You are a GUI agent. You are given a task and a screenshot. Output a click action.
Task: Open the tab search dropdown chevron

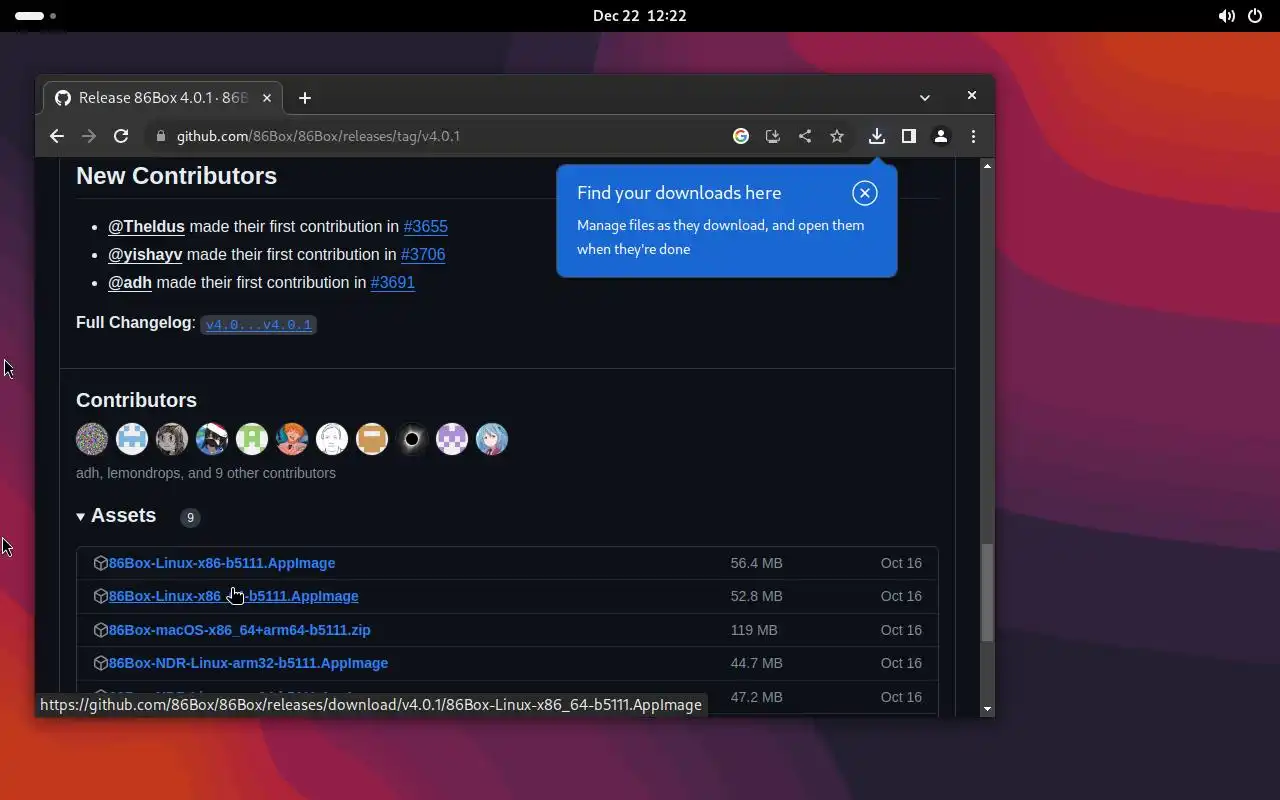pos(925,97)
